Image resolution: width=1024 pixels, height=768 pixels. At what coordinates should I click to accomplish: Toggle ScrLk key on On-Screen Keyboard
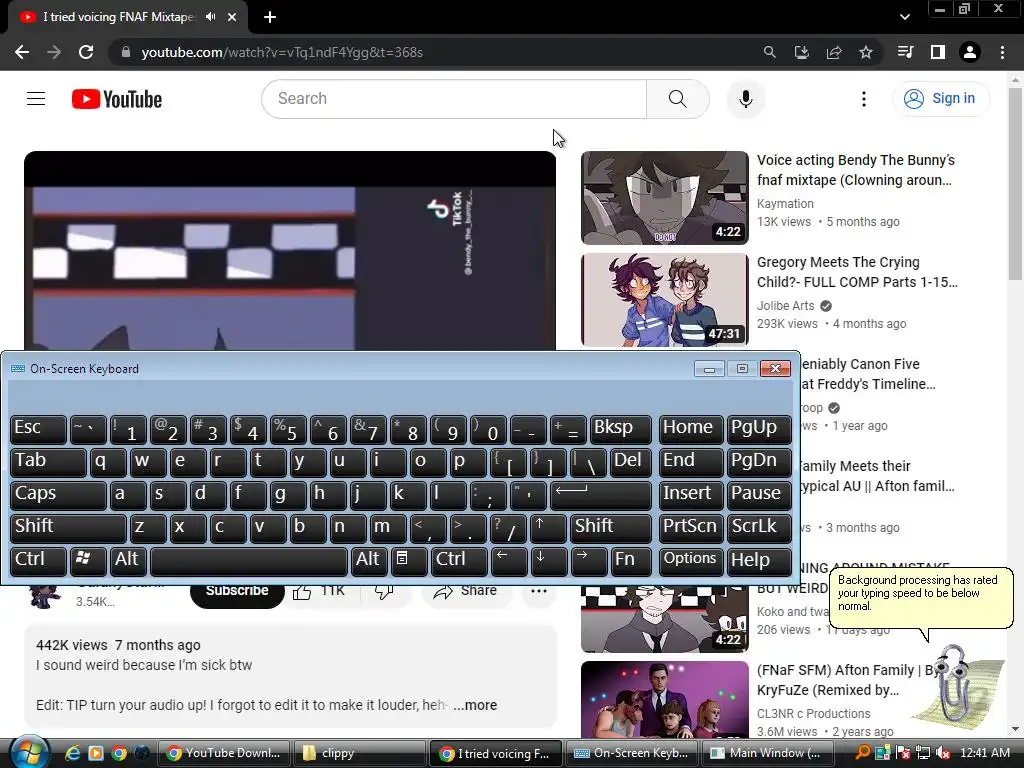point(759,528)
